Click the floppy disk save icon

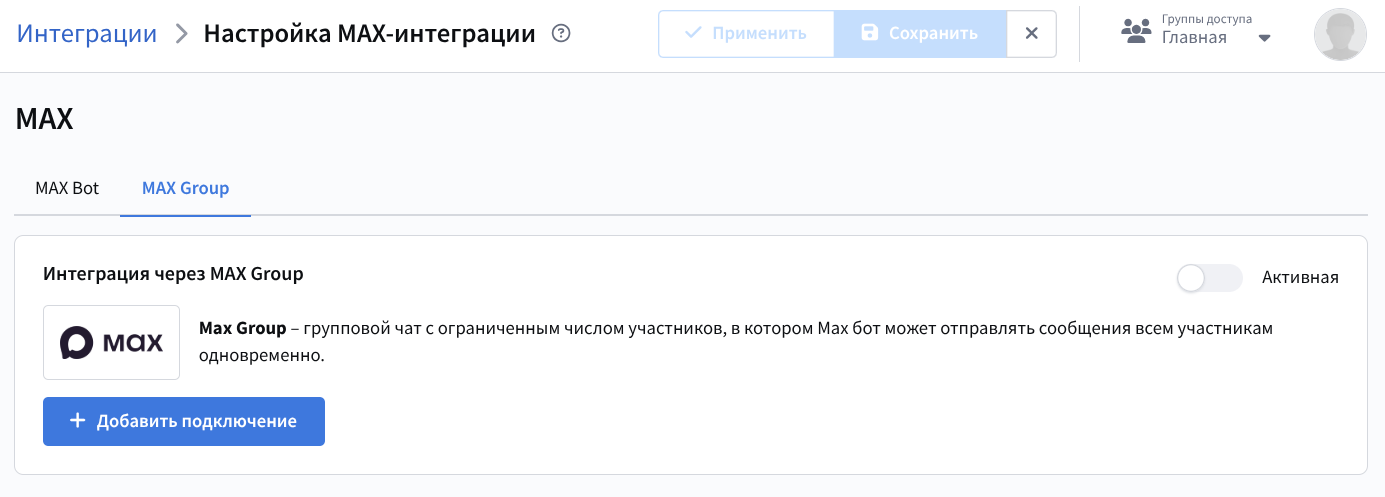pyautogui.click(x=869, y=33)
